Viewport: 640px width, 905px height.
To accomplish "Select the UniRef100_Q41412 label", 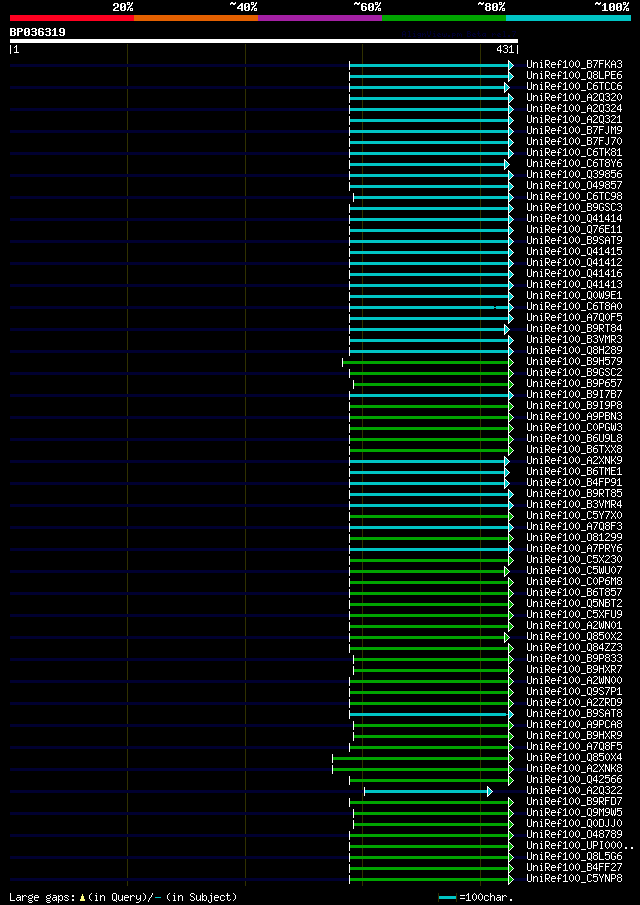I will click(x=574, y=262).
